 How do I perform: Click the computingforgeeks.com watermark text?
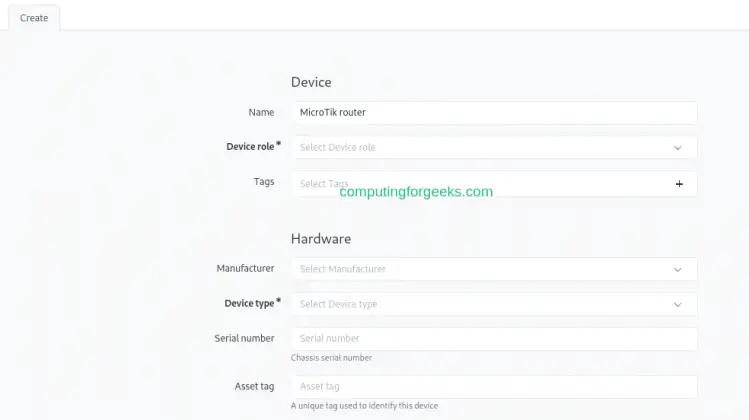tap(416, 192)
